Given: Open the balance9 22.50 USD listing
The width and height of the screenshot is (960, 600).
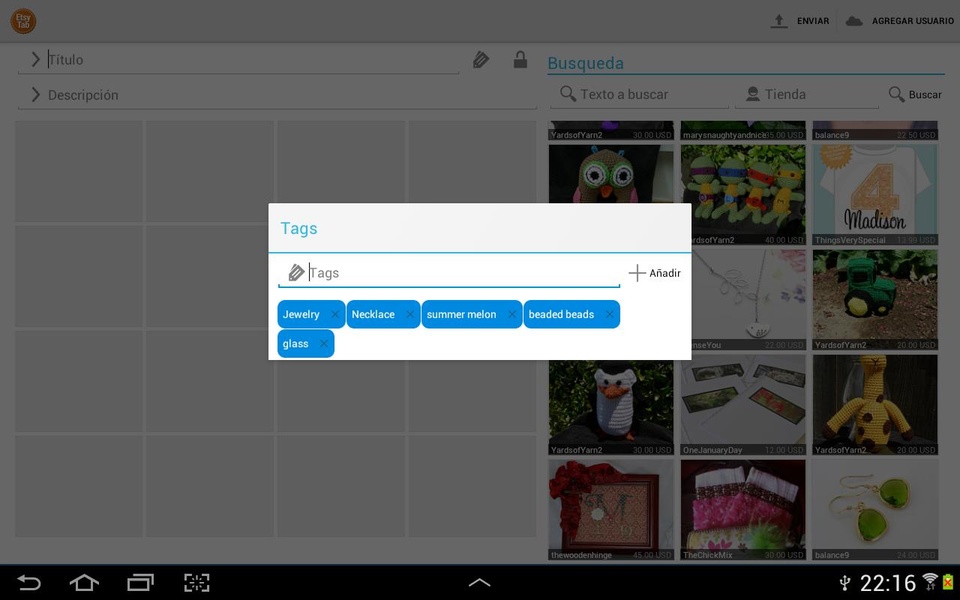Looking at the screenshot, I should click(875, 130).
